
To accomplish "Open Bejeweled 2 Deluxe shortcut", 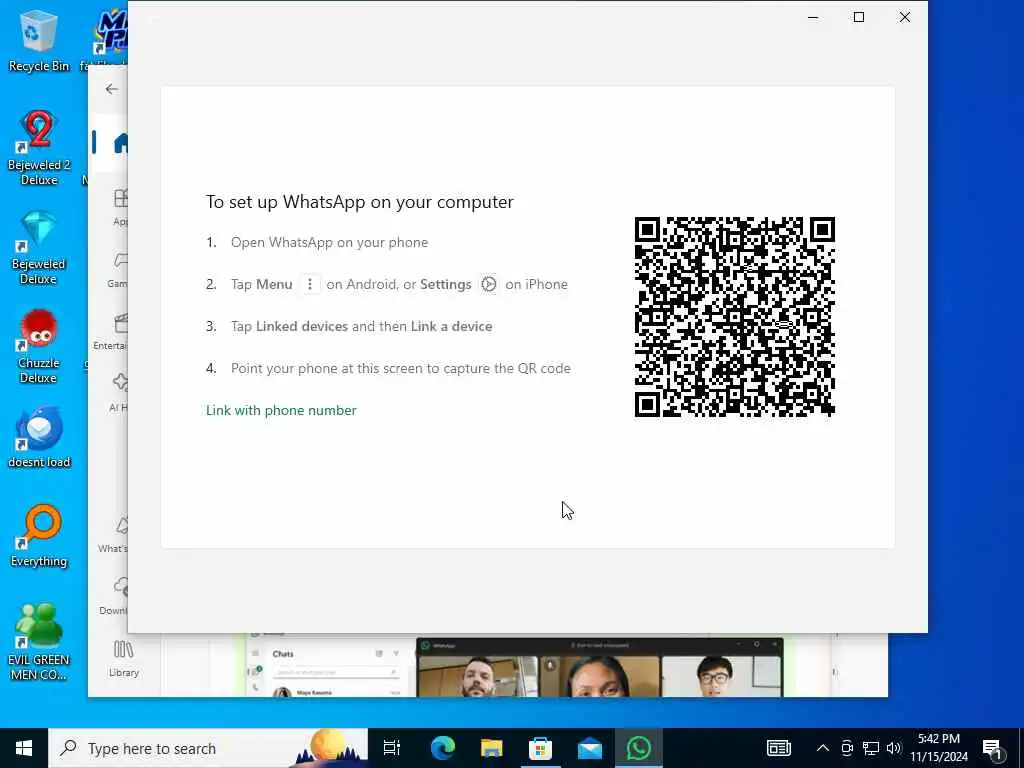I will tap(39, 148).
